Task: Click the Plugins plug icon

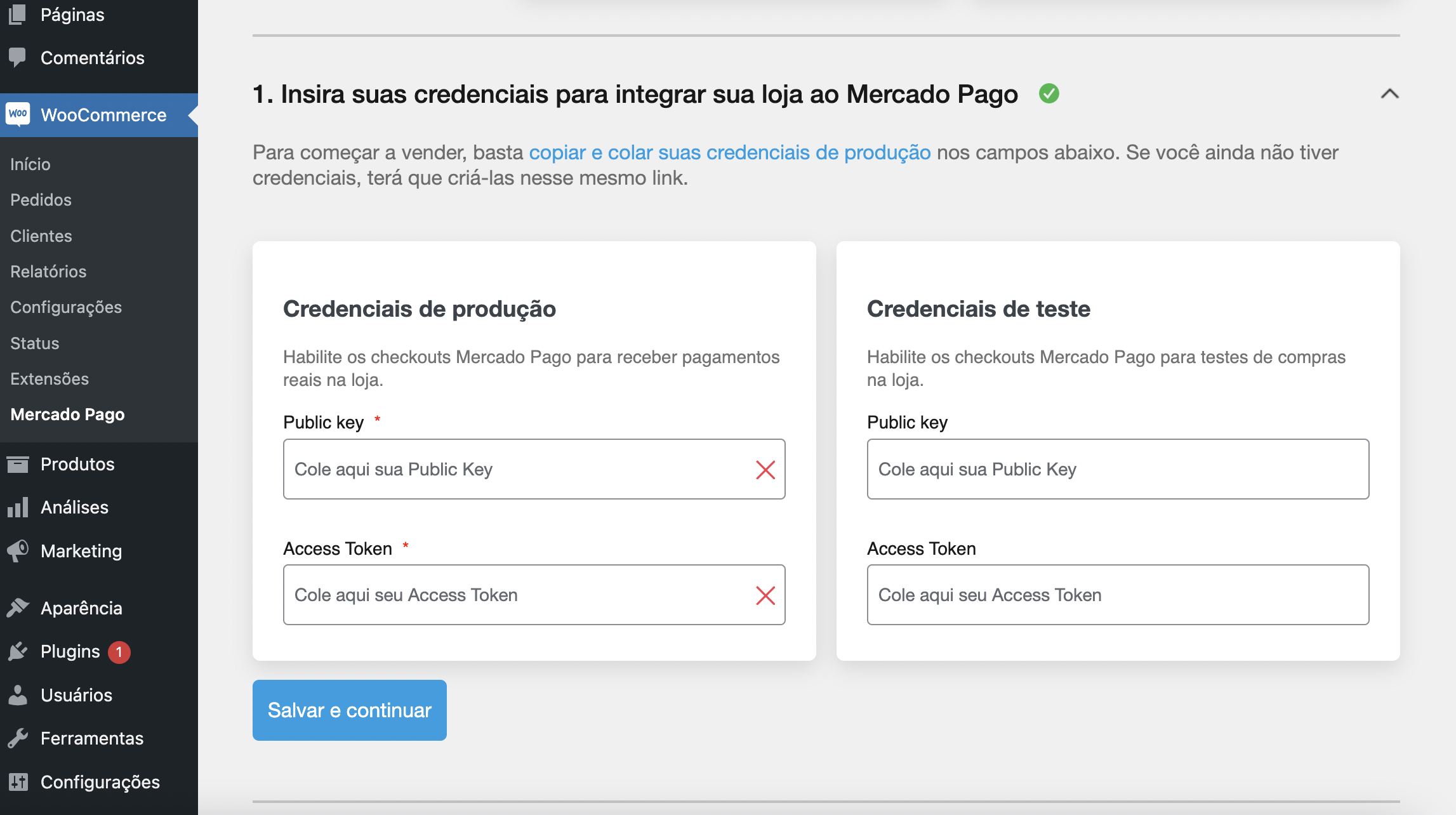Action: coord(18,651)
